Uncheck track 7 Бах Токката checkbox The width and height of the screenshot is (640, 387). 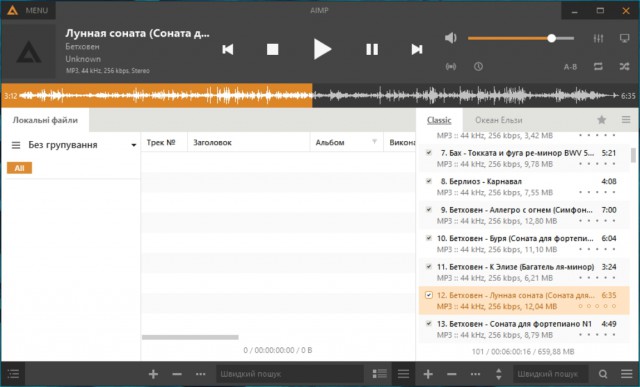coord(429,153)
